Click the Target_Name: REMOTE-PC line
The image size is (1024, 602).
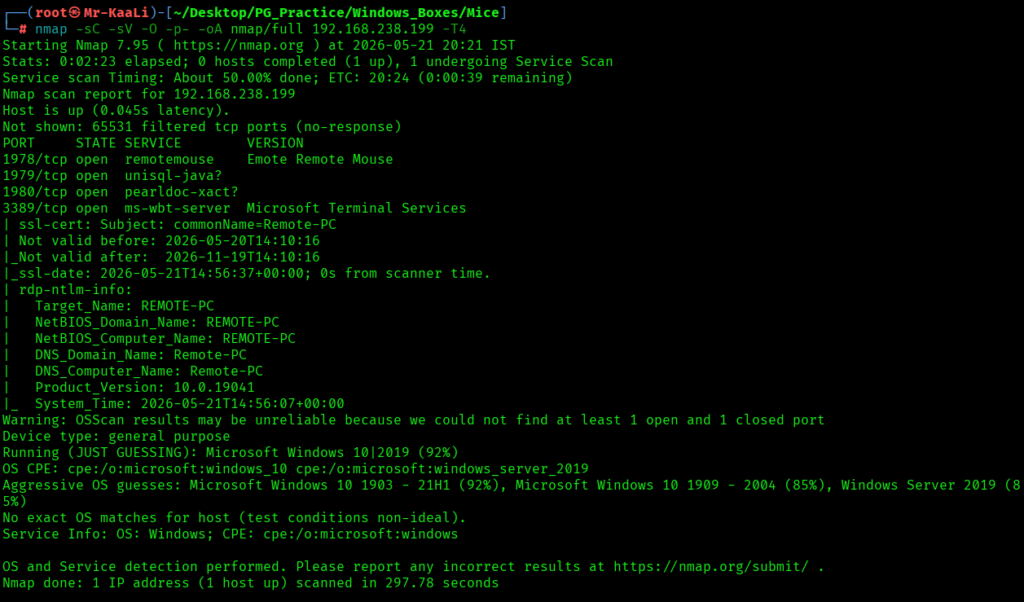[124, 306]
